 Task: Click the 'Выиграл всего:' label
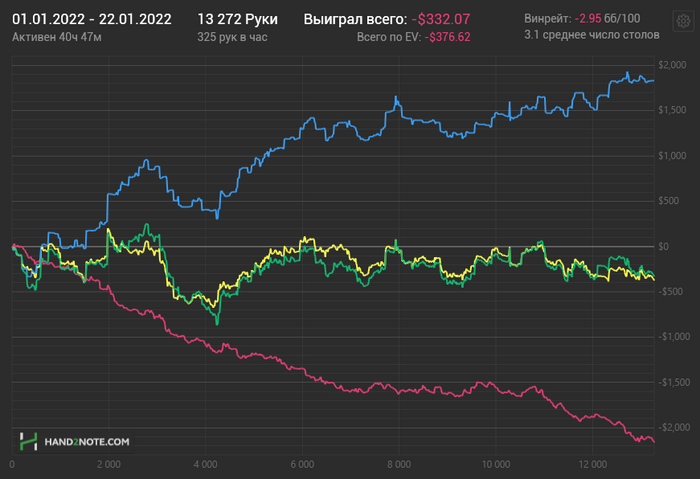[355, 19]
